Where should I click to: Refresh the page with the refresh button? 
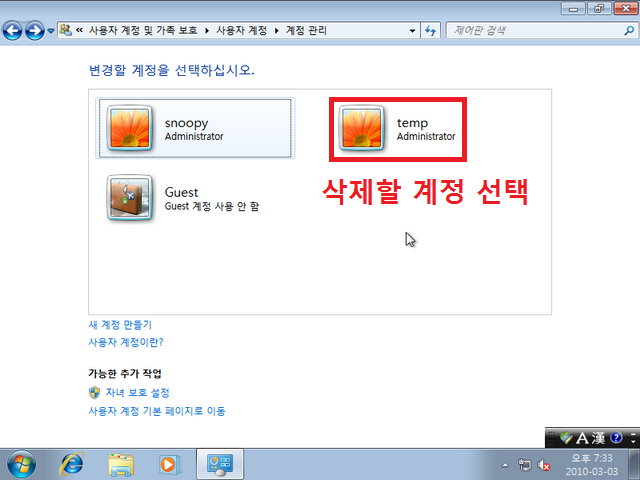coord(430,31)
